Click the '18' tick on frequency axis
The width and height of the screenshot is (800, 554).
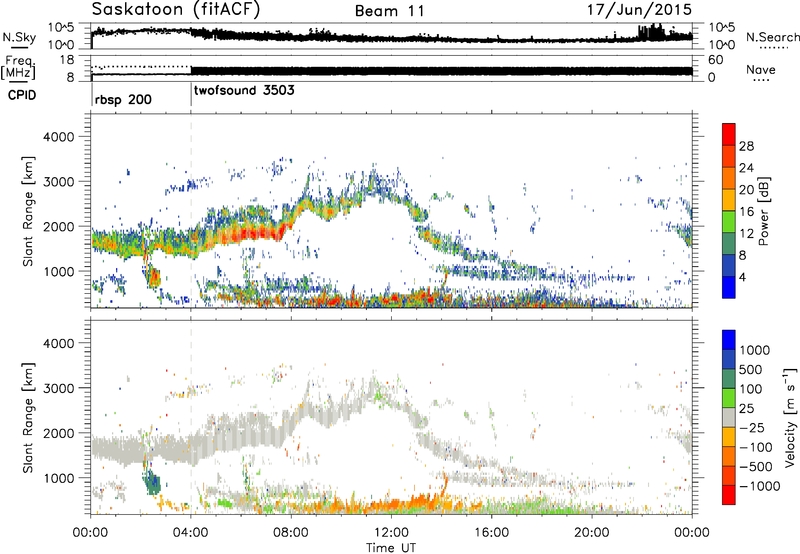click(67, 60)
